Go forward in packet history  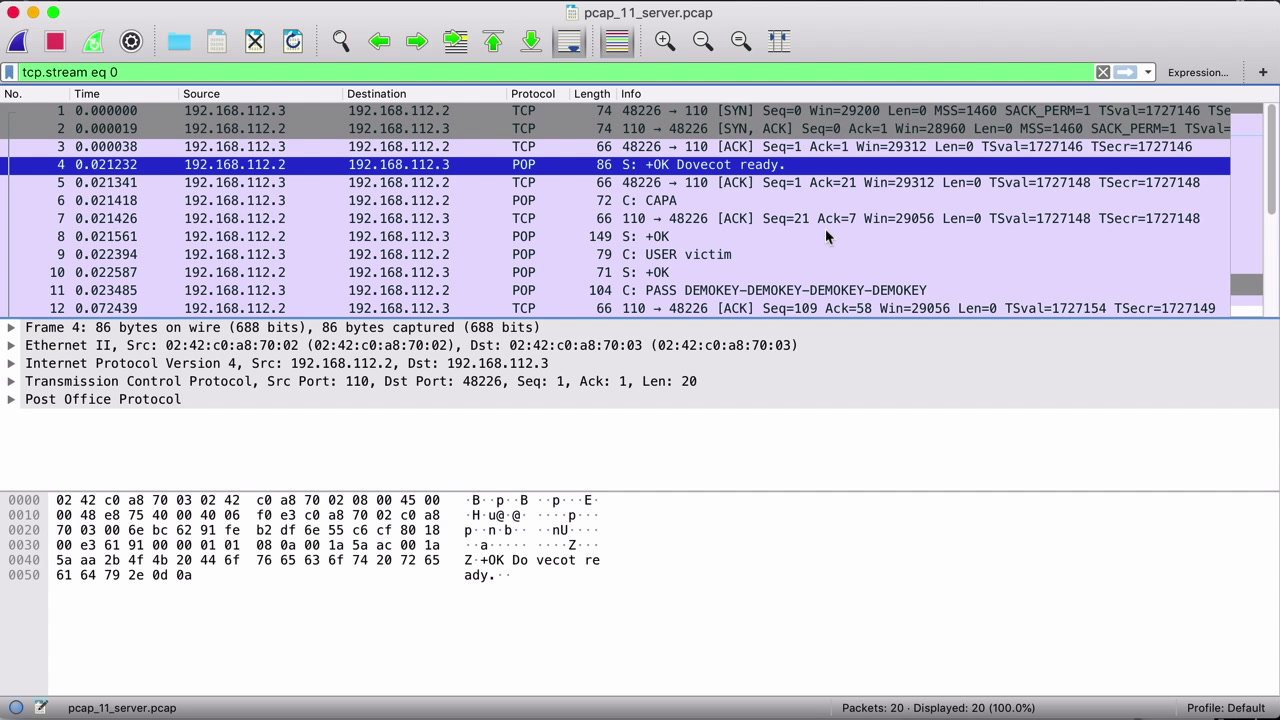coord(417,41)
